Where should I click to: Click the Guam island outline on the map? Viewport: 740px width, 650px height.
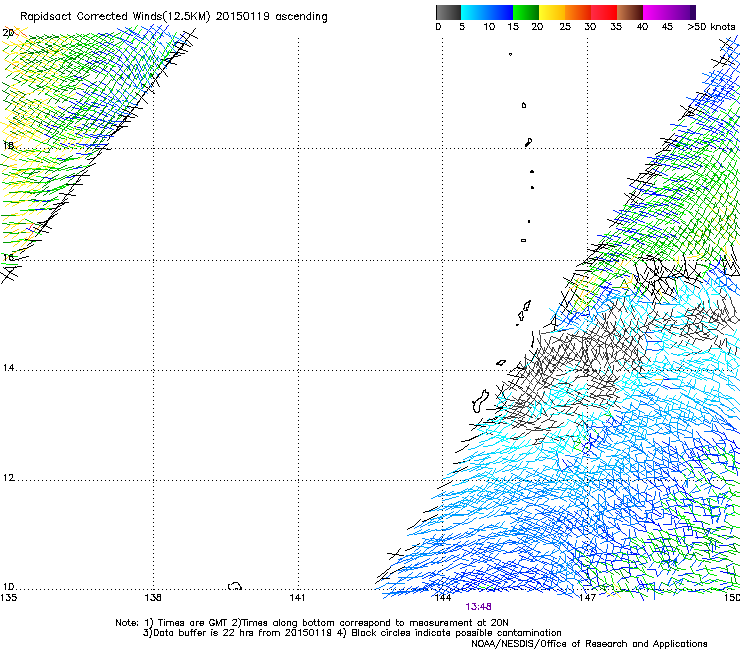(480, 401)
